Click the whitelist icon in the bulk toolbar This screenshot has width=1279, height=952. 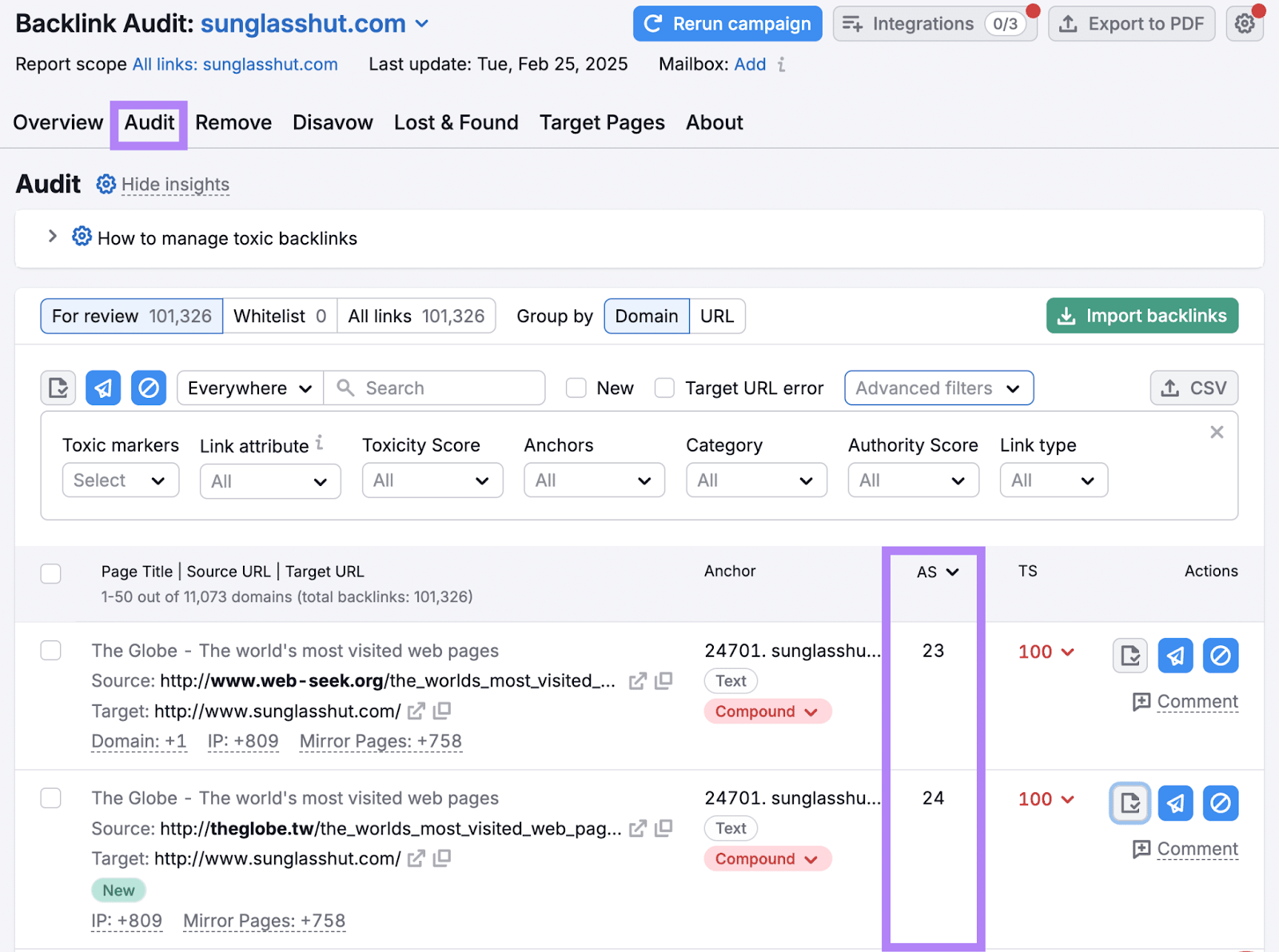tap(58, 388)
